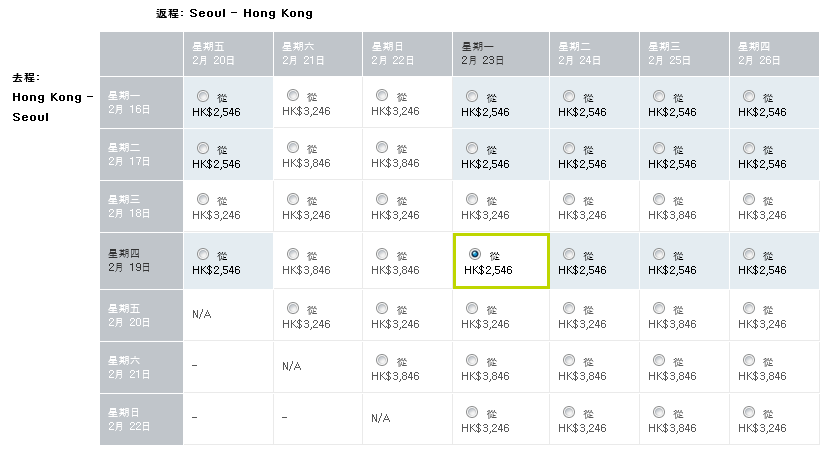Screen dimensions: 828x454
Task: Select Feb 18 outbound, Feb 24 return option
Action: [x=569, y=200]
